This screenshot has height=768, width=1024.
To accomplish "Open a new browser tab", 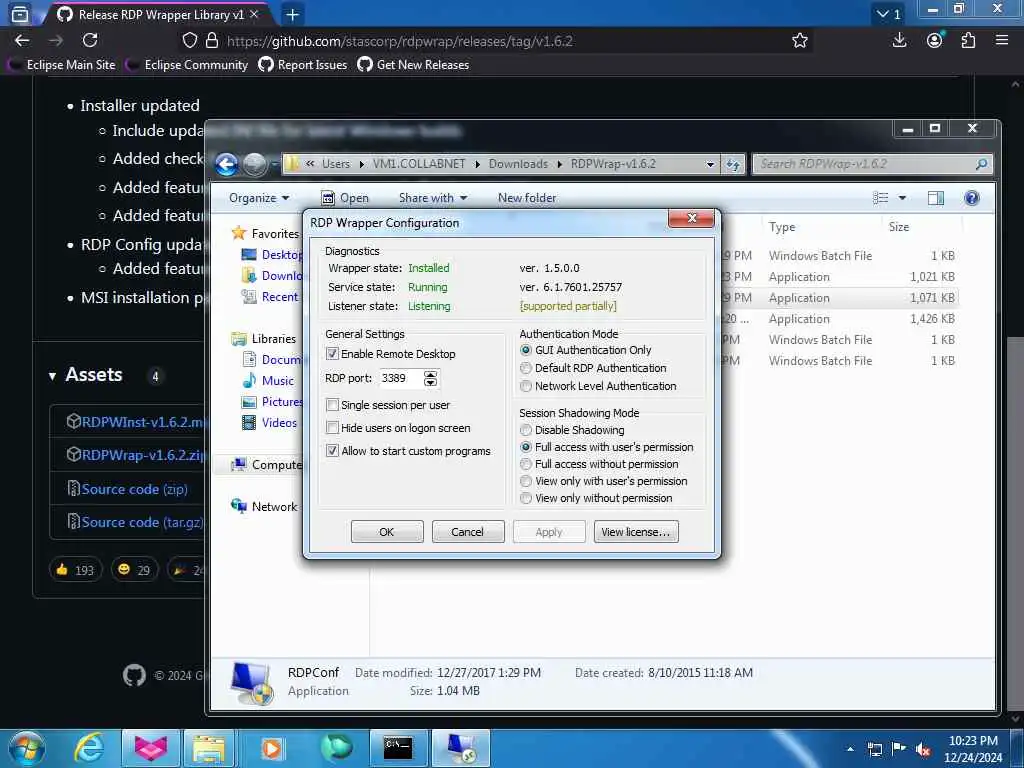I will (293, 14).
